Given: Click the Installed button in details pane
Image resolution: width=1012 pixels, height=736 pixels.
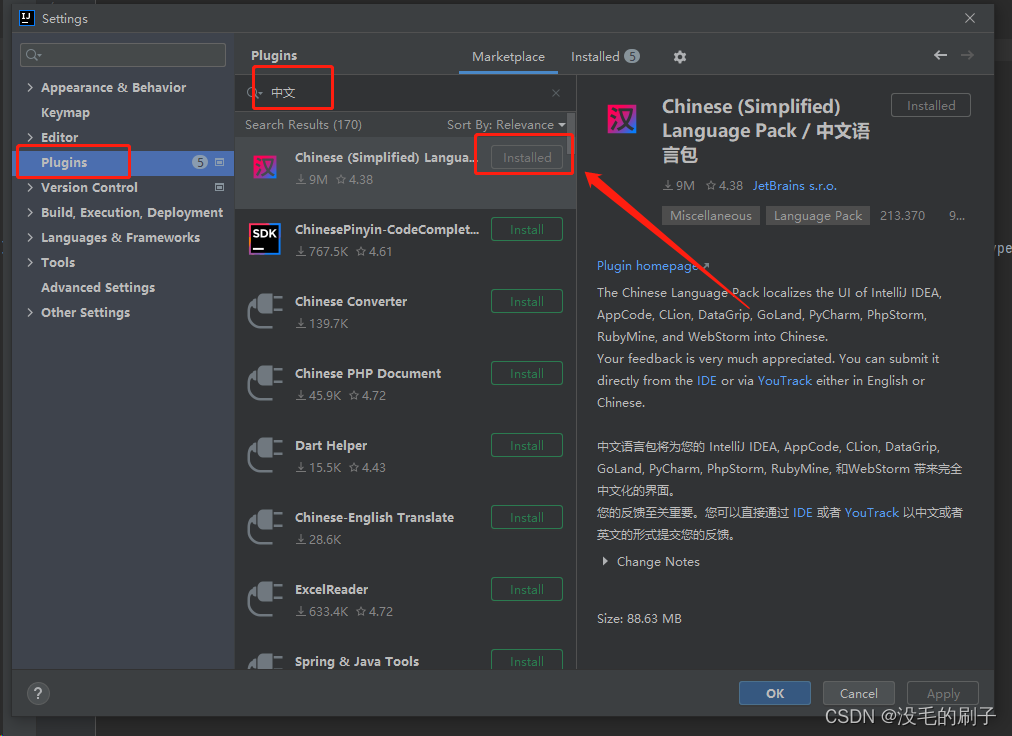Looking at the screenshot, I should pos(931,105).
